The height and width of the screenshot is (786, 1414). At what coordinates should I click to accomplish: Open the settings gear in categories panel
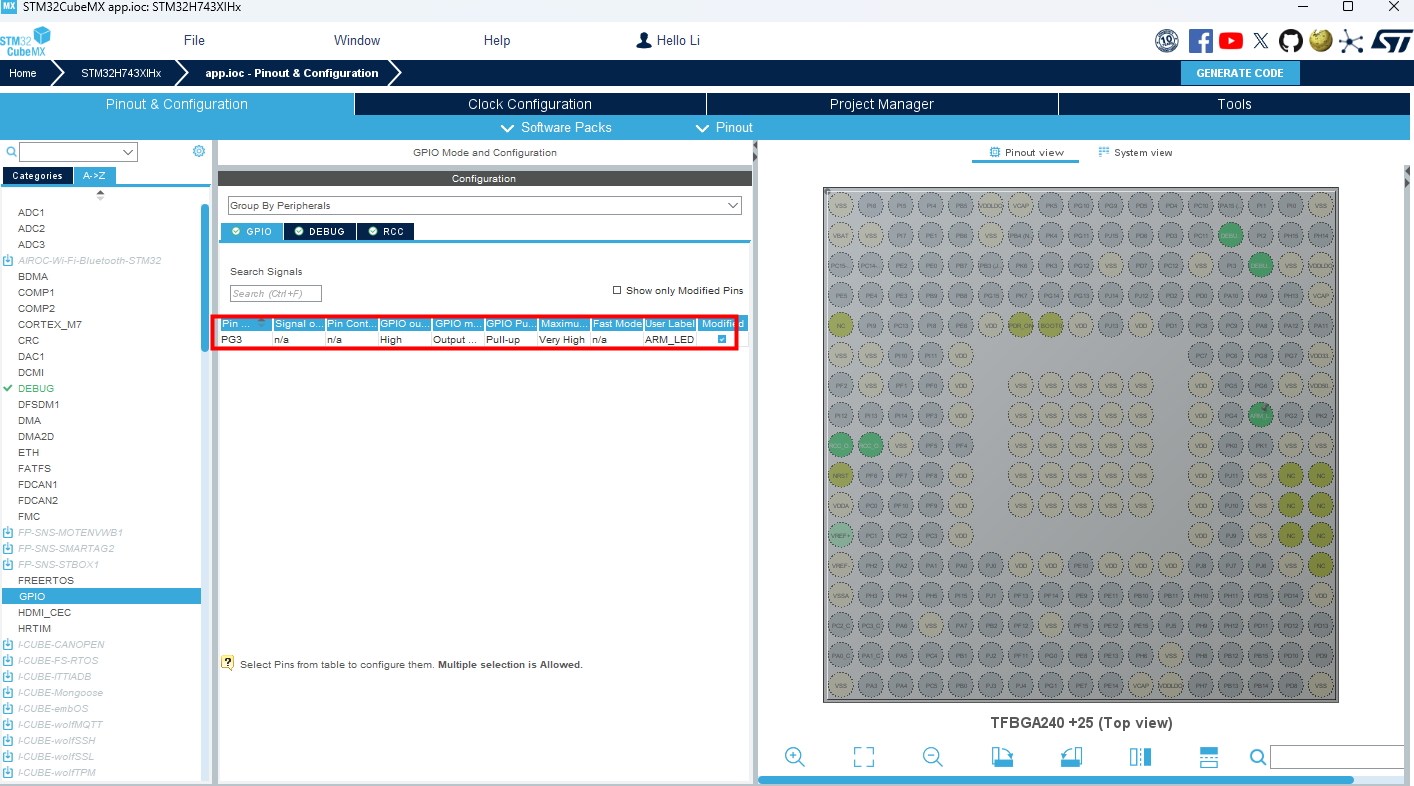click(x=199, y=151)
